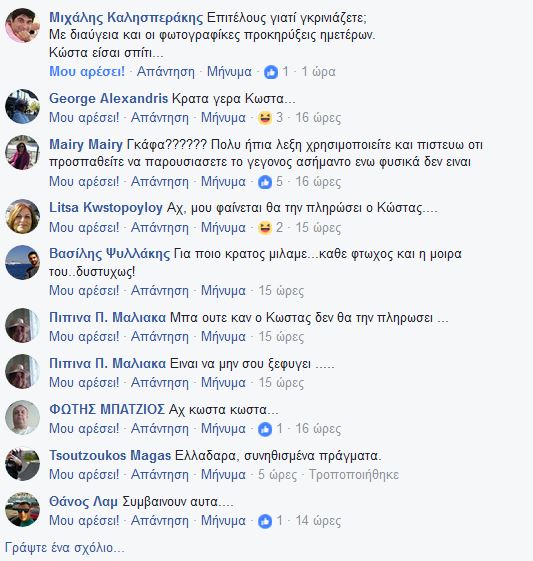Toggle the highlighted 'Μου αρέσει!' on Μιχάλης Καλησπεράκης comment
The image size is (533, 561).
click(87, 72)
